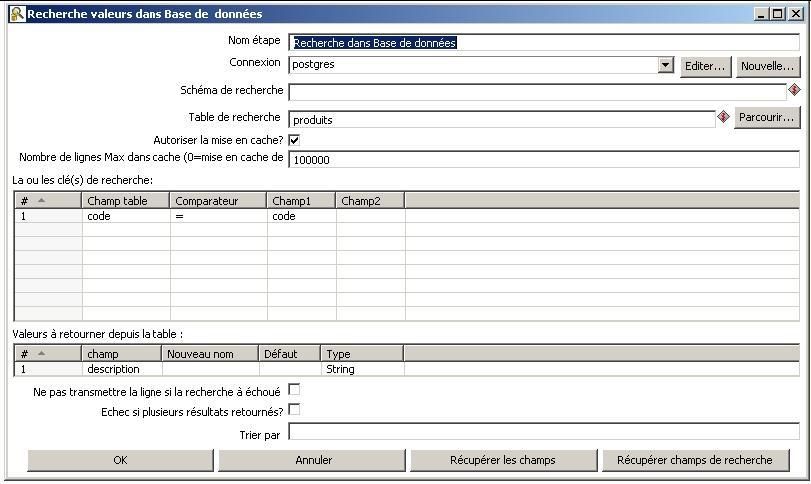
Task: Enable Ne pas transmettre la ligne checkbox
Action: 294,390
